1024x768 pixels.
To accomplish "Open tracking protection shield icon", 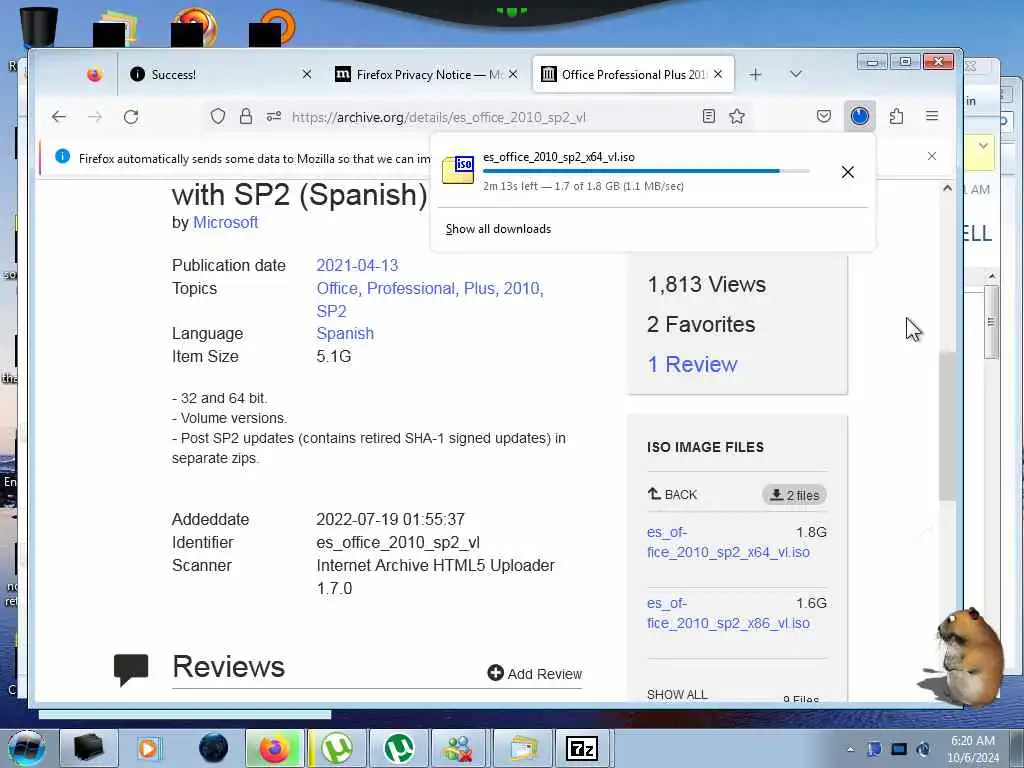I will point(217,117).
